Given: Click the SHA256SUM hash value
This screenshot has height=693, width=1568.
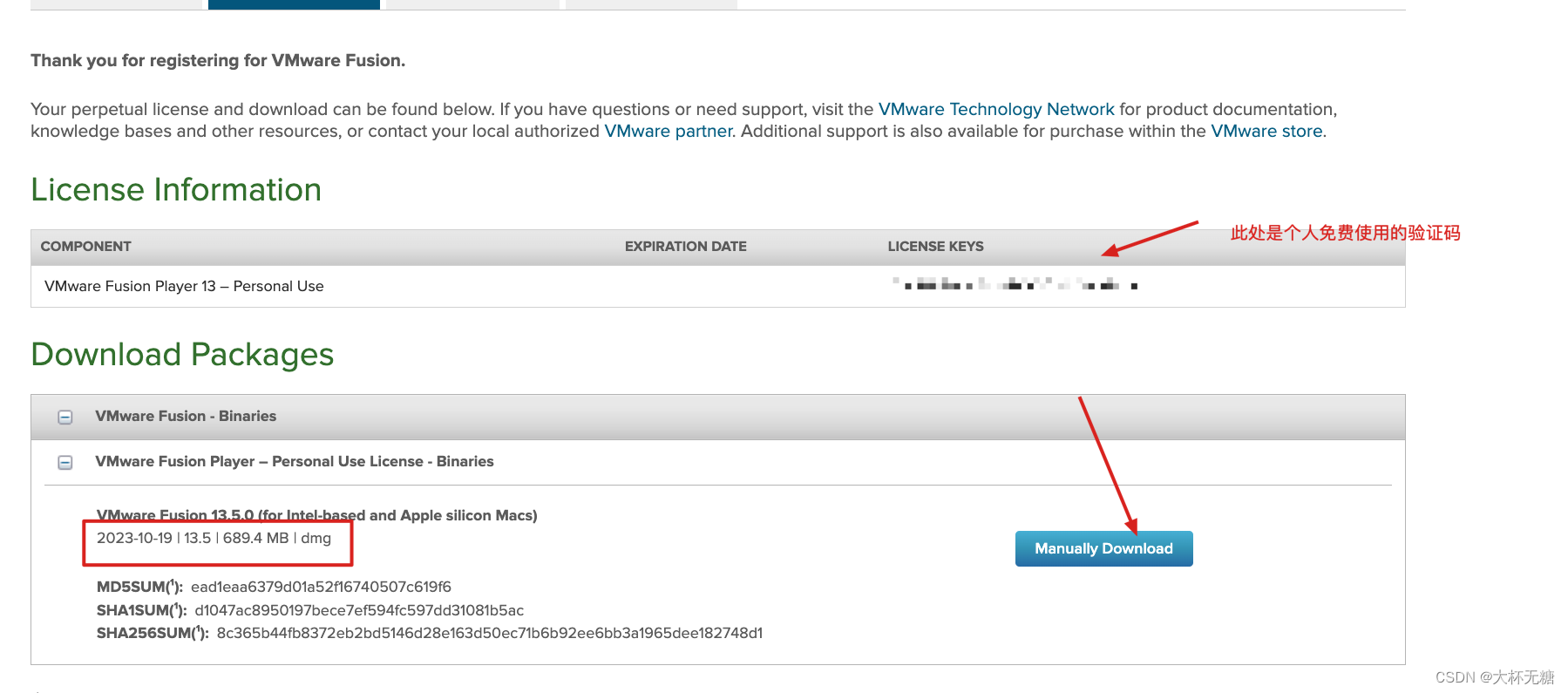Looking at the screenshot, I should coord(489,633).
